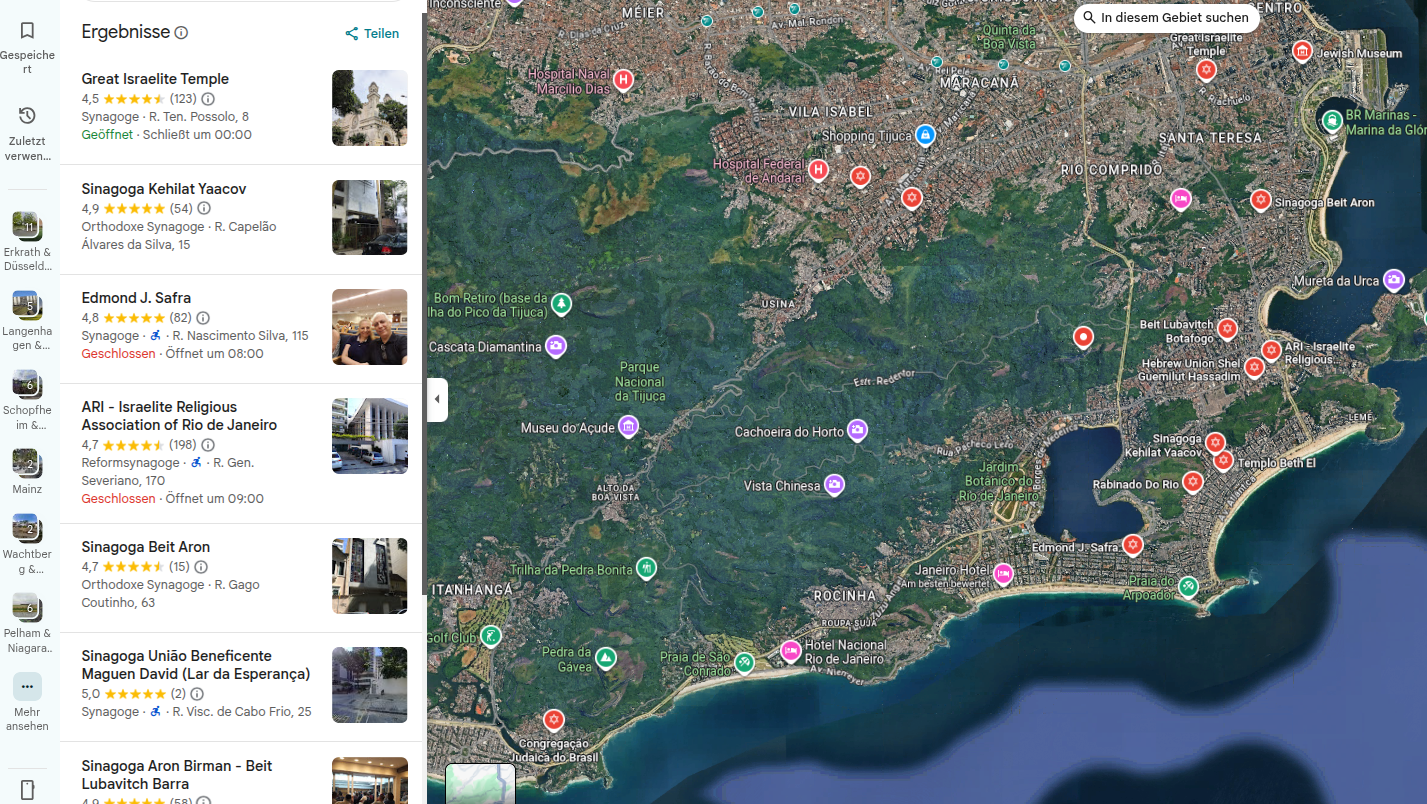Select Rabinado Do Rio map pin
This screenshot has height=804, width=1427.
coord(1192,482)
